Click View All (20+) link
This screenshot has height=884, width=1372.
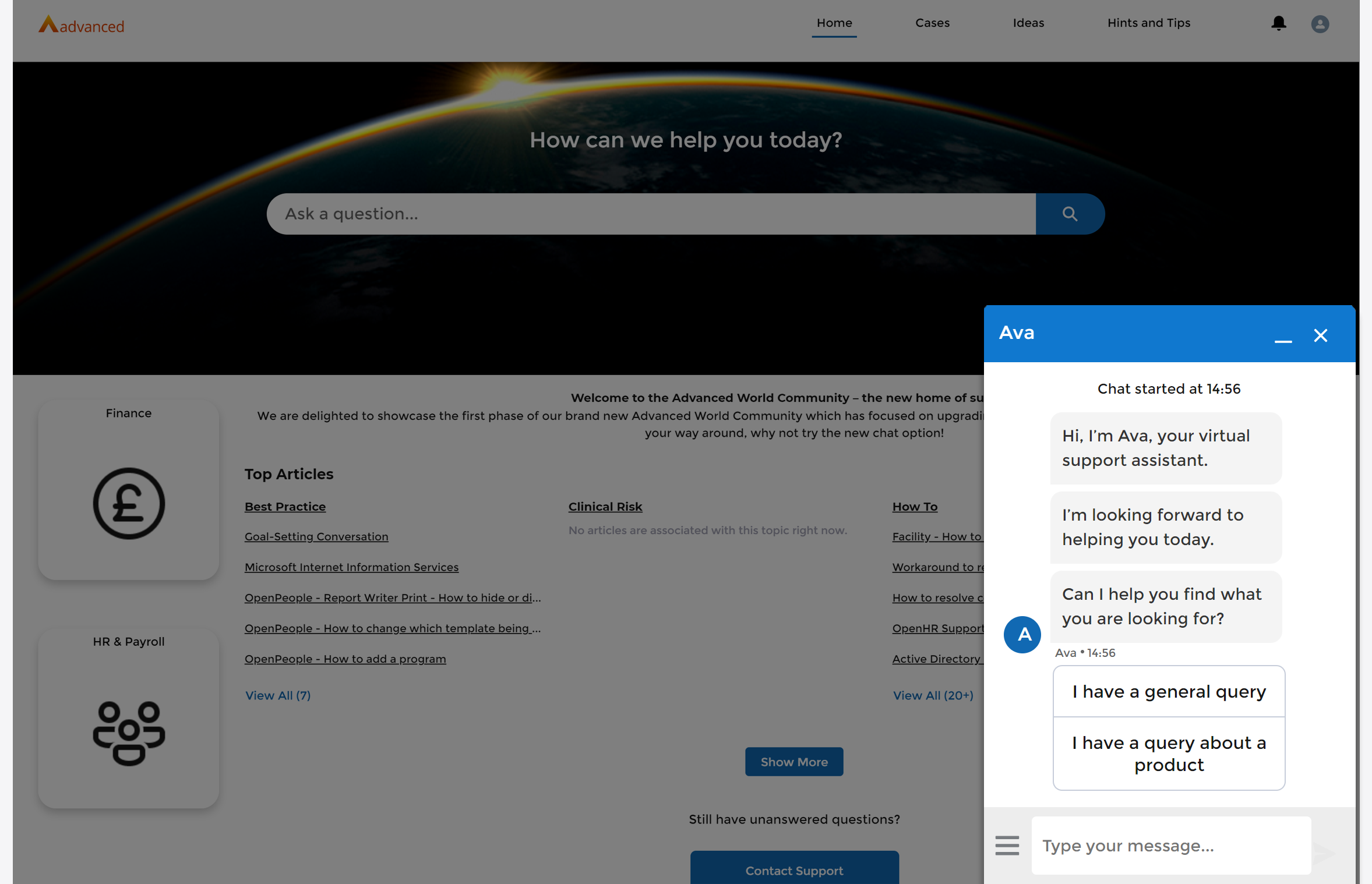(x=933, y=695)
